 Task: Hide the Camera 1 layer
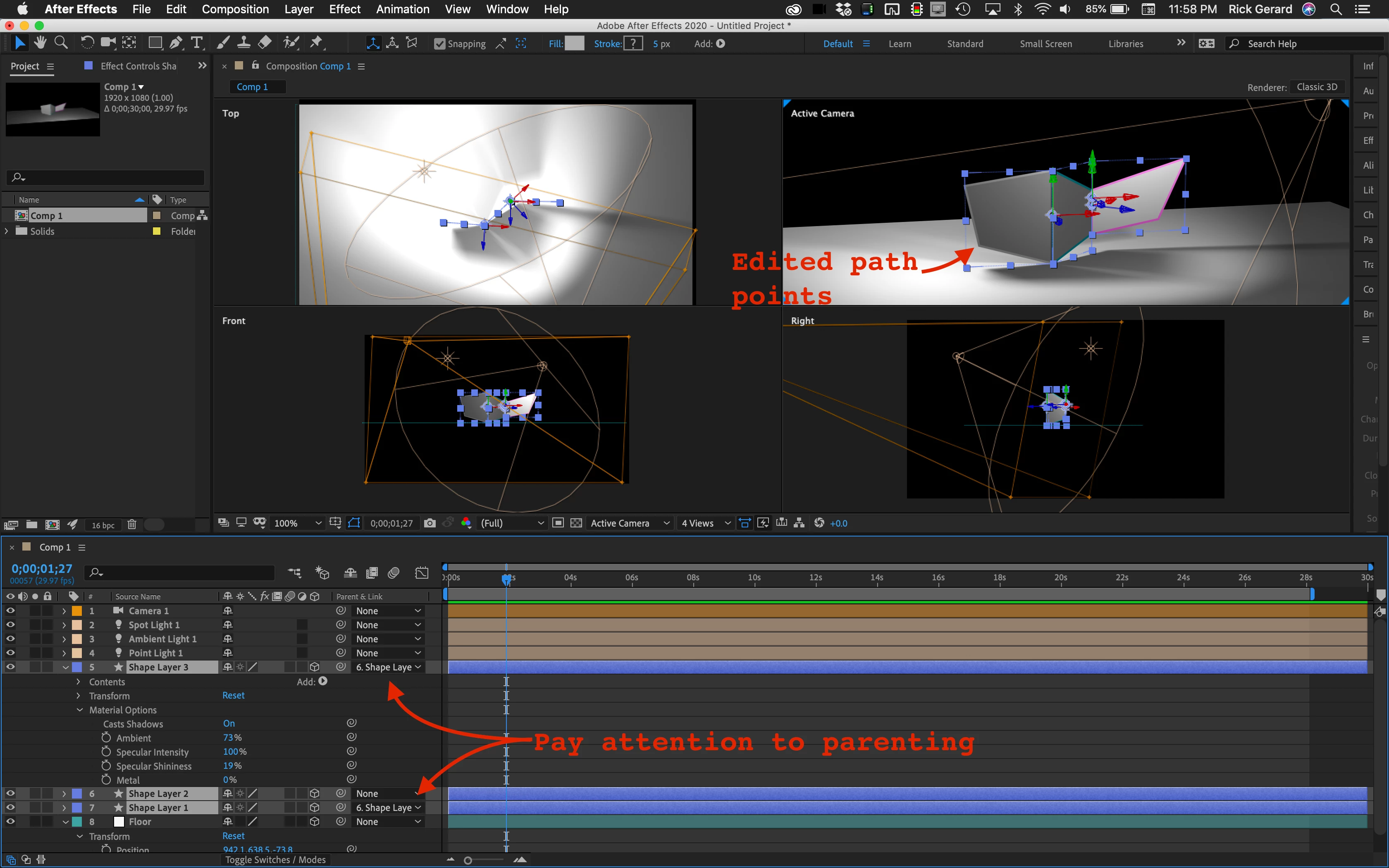[x=10, y=611]
